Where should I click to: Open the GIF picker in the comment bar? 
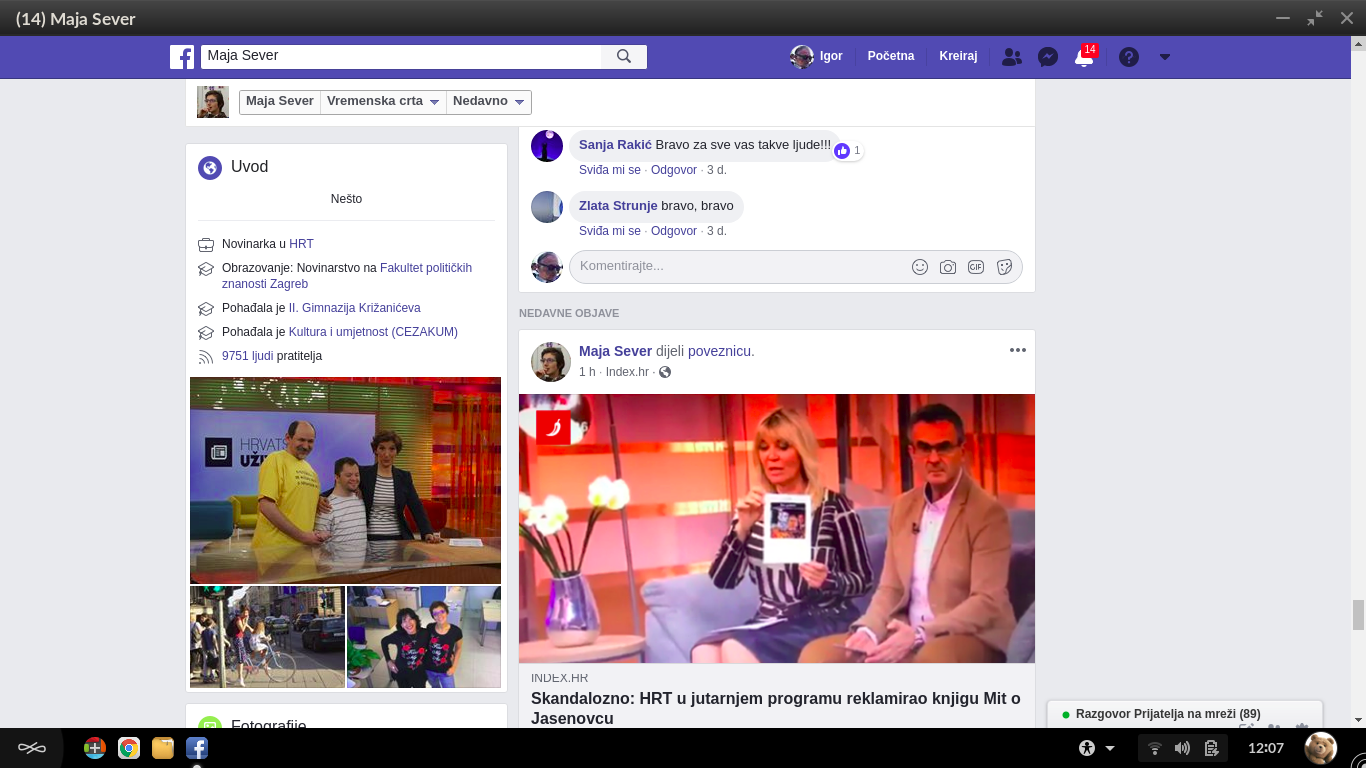point(975,267)
